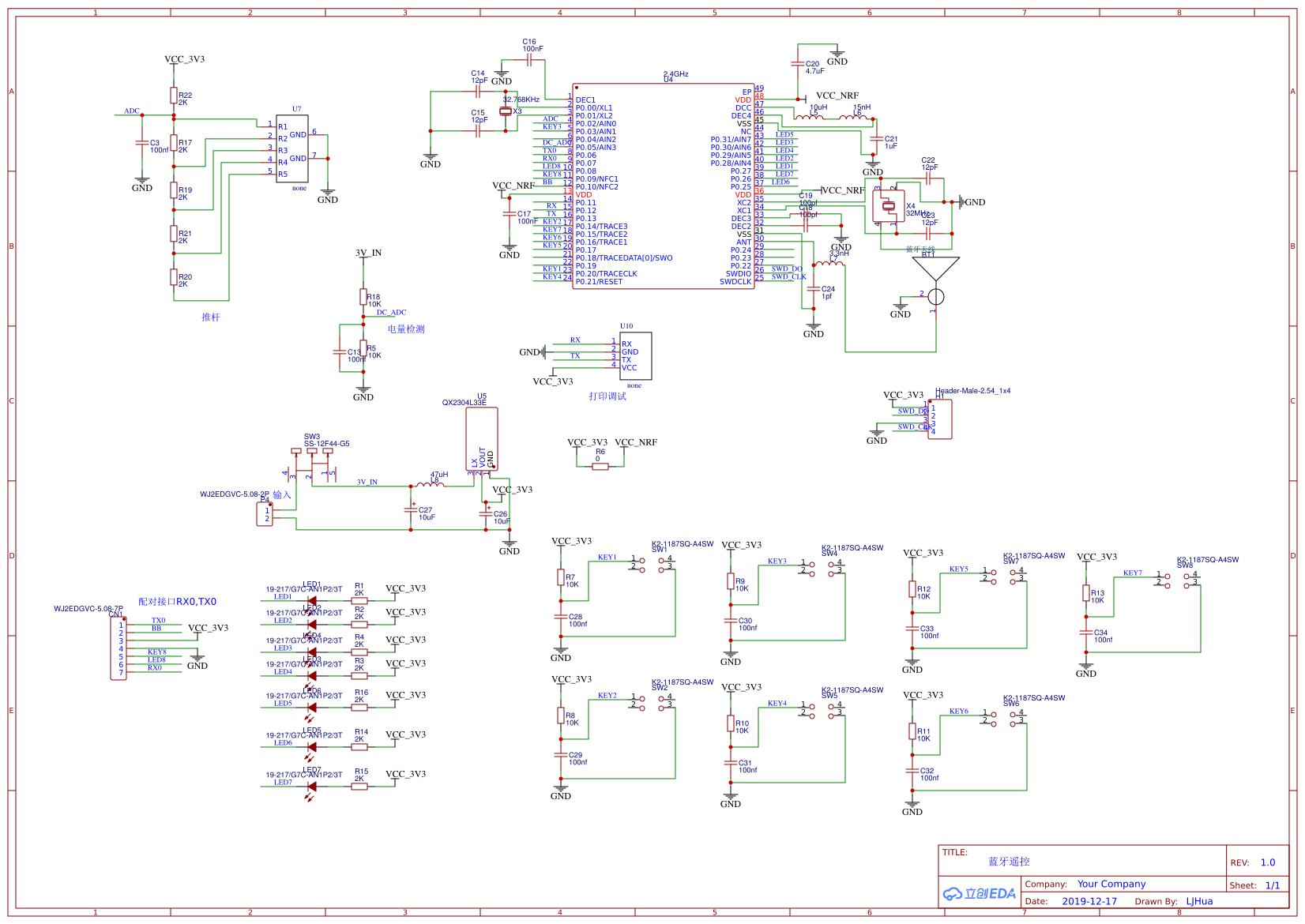Click the U5 QX2304L33E regulator block
The image size is (1305, 924).
482,439
